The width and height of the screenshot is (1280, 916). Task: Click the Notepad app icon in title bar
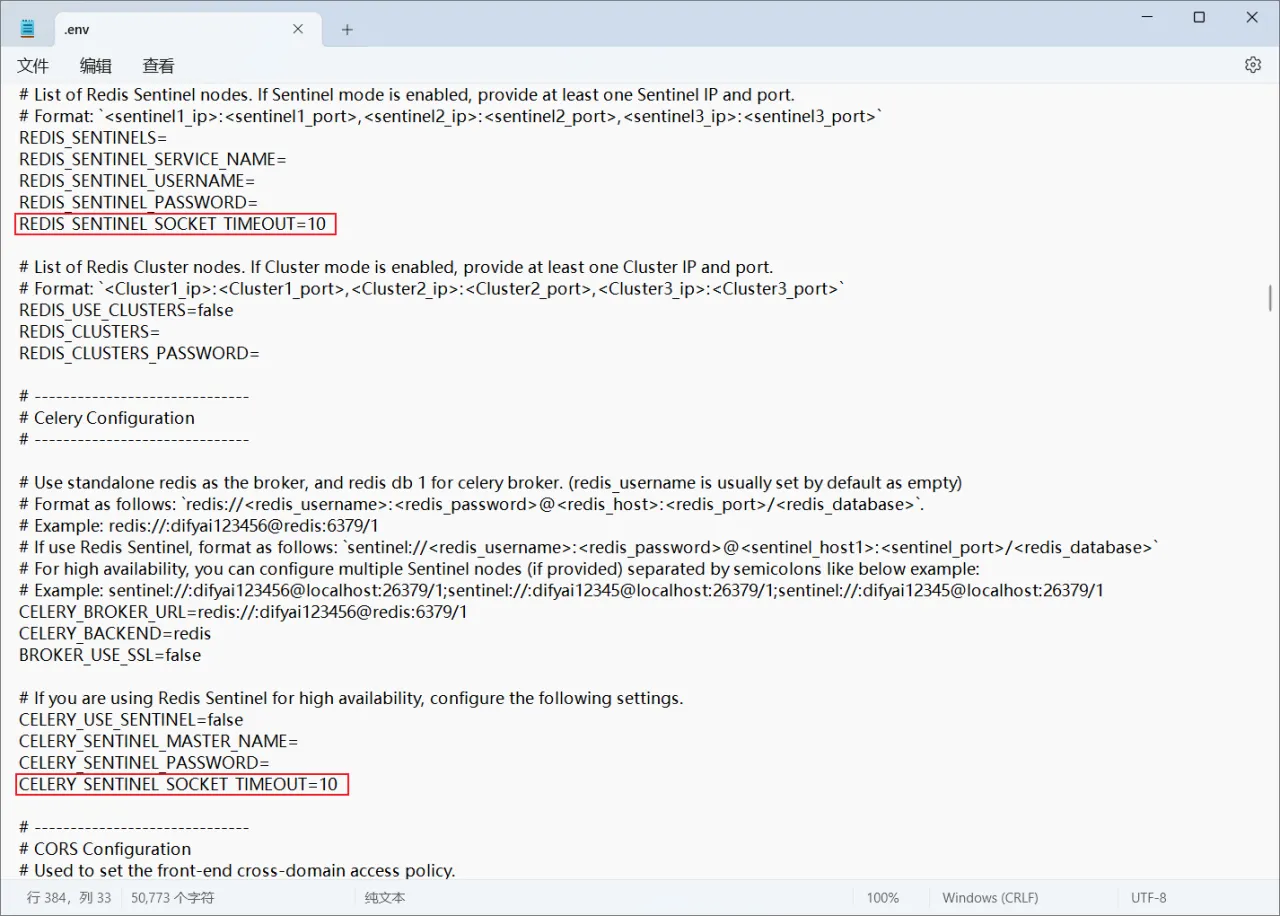[x=28, y=29]
